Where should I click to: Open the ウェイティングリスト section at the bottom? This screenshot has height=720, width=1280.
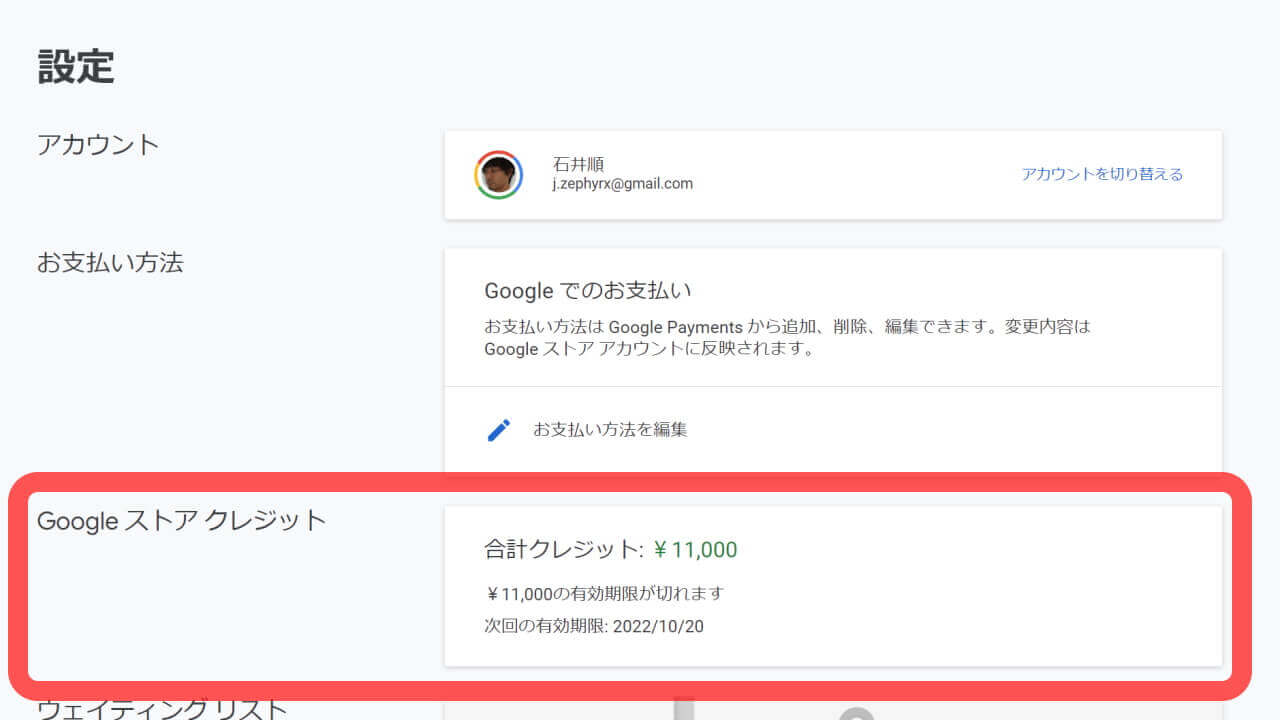click(x=160, y=712)
